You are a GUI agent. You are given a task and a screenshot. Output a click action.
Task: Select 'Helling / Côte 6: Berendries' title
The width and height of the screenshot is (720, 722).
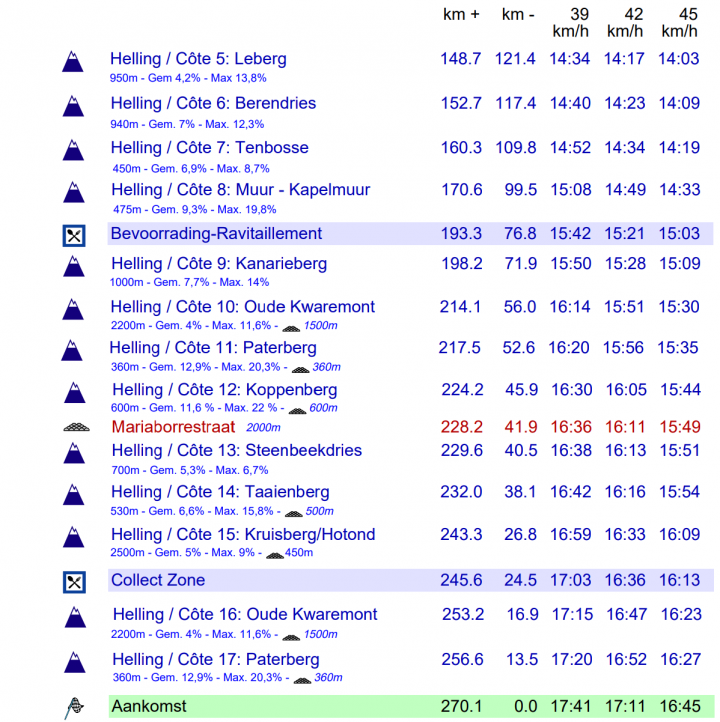(x=213, y=103)
